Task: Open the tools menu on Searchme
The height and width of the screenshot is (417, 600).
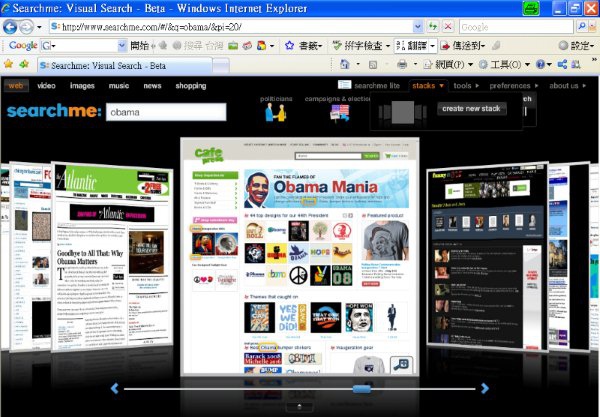Action: point(466,86)
